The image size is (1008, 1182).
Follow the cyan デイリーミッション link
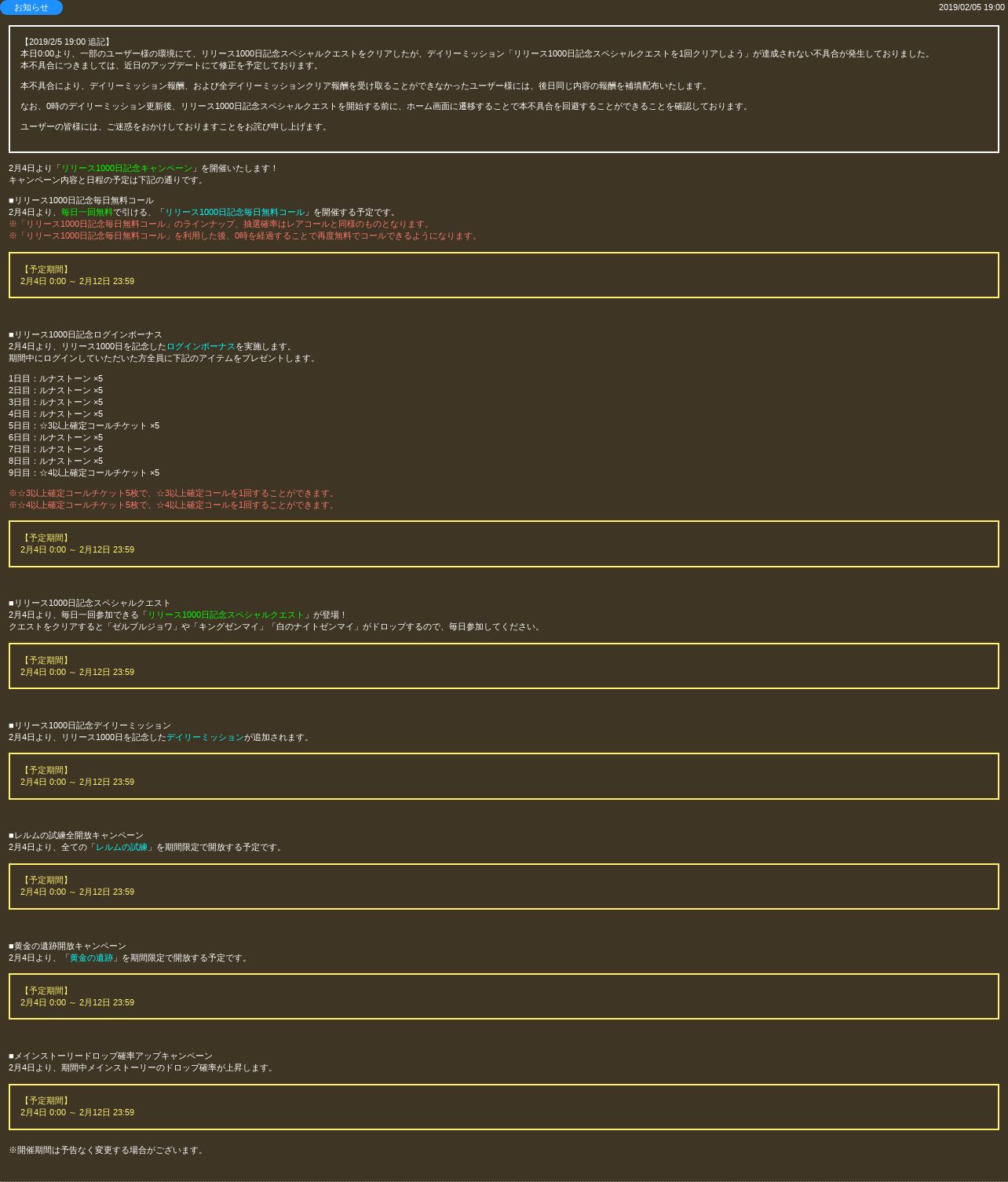205,737
